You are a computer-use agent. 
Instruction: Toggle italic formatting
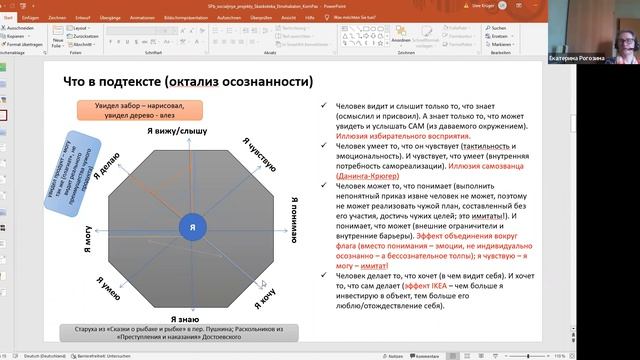[x=119, y=42]
